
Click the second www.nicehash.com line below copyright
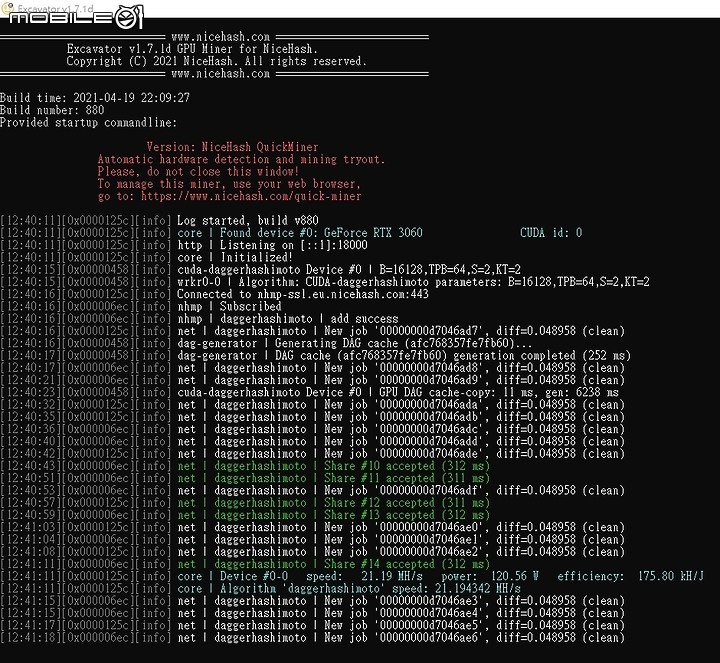[x=220, y=73]
